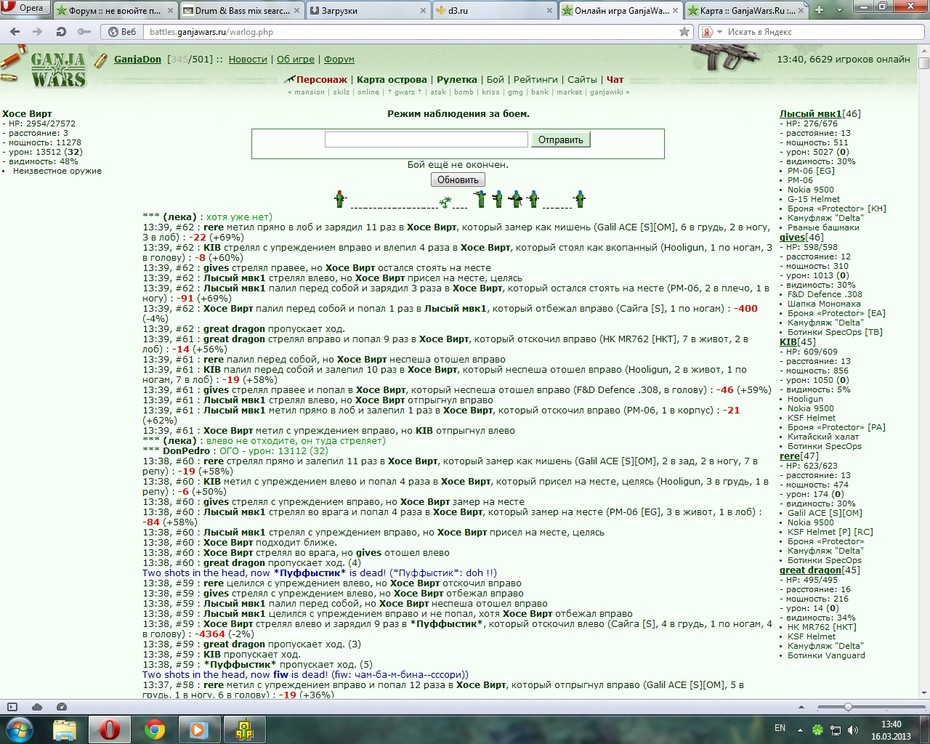Viewport: 930px width, 744px height.
Task: Open player Лысый мвк1 in the right list
Action: pyautogui.click(x=810, y=114)
